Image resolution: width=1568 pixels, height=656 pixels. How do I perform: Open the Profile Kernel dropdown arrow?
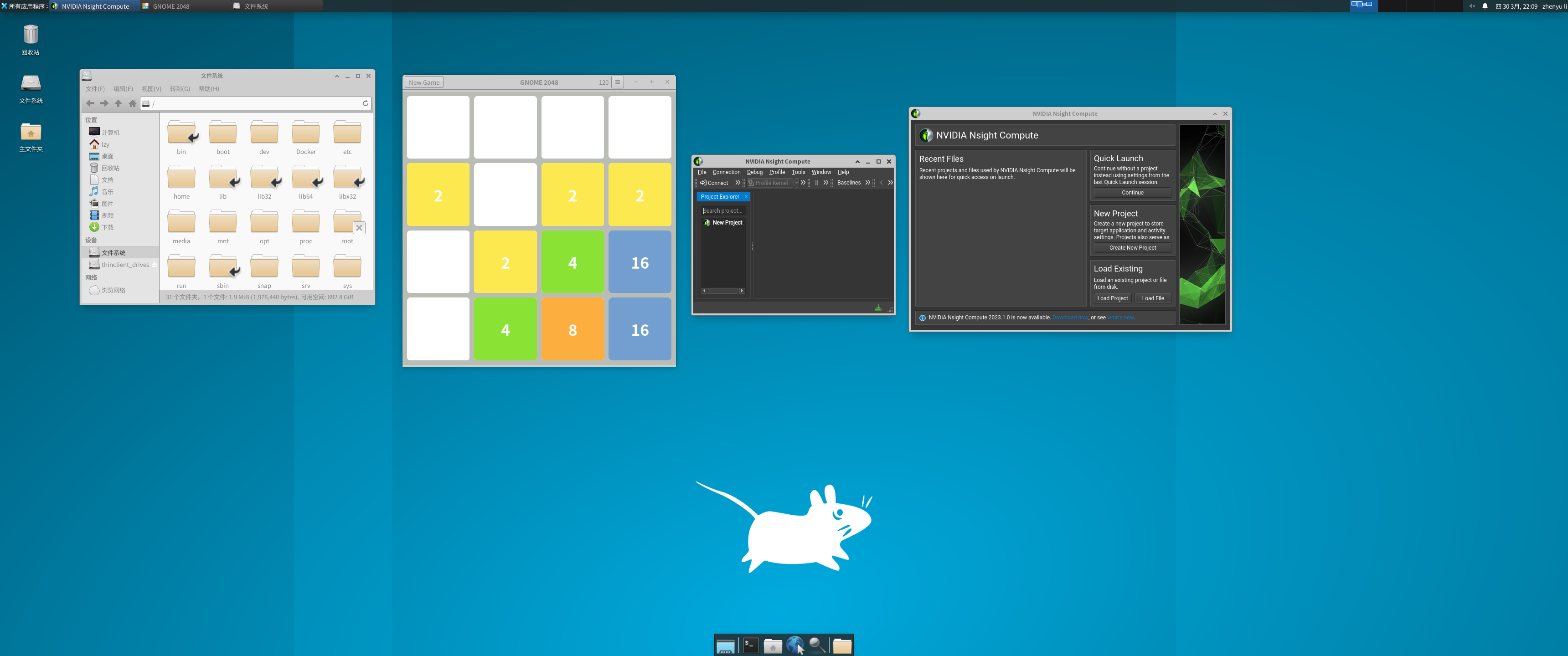coord(796,183)
